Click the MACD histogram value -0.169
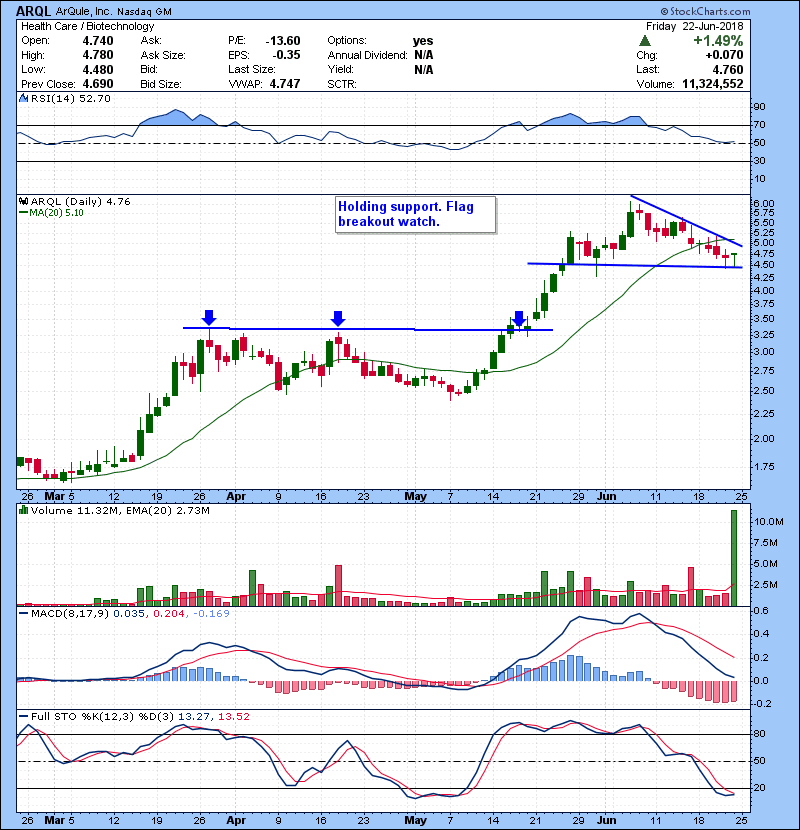The height and width of the screenshot is (830, 800). 211,614
